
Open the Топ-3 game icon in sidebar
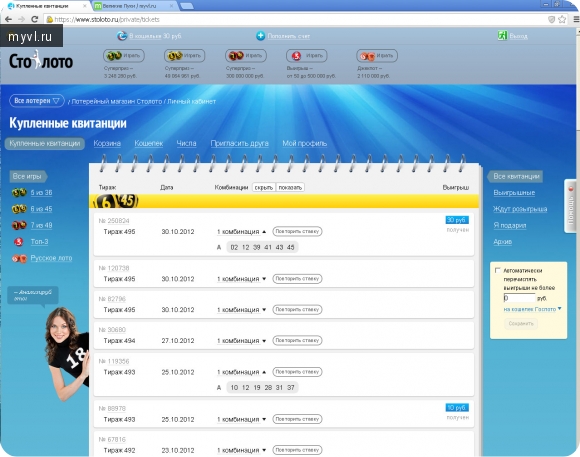[19, 242]
